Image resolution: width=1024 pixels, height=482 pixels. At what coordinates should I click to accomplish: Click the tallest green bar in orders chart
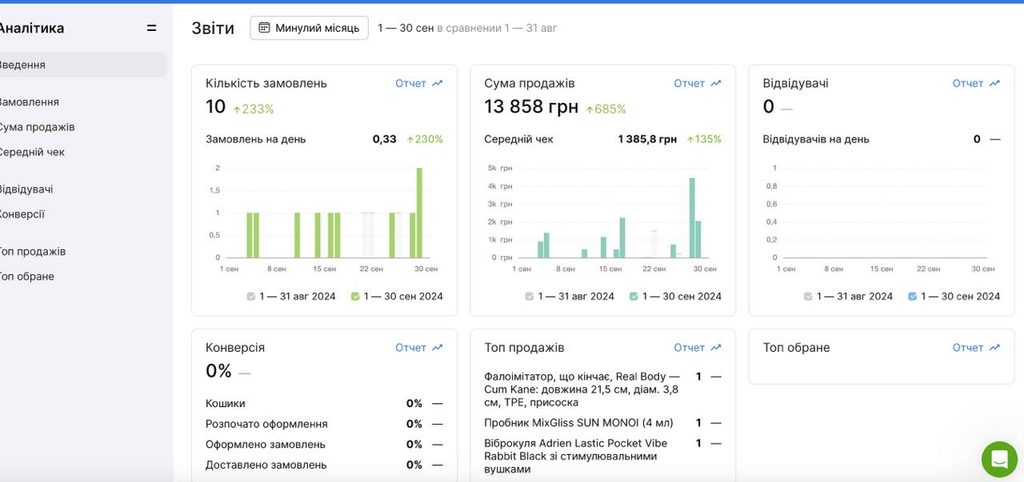coord(419,213)
